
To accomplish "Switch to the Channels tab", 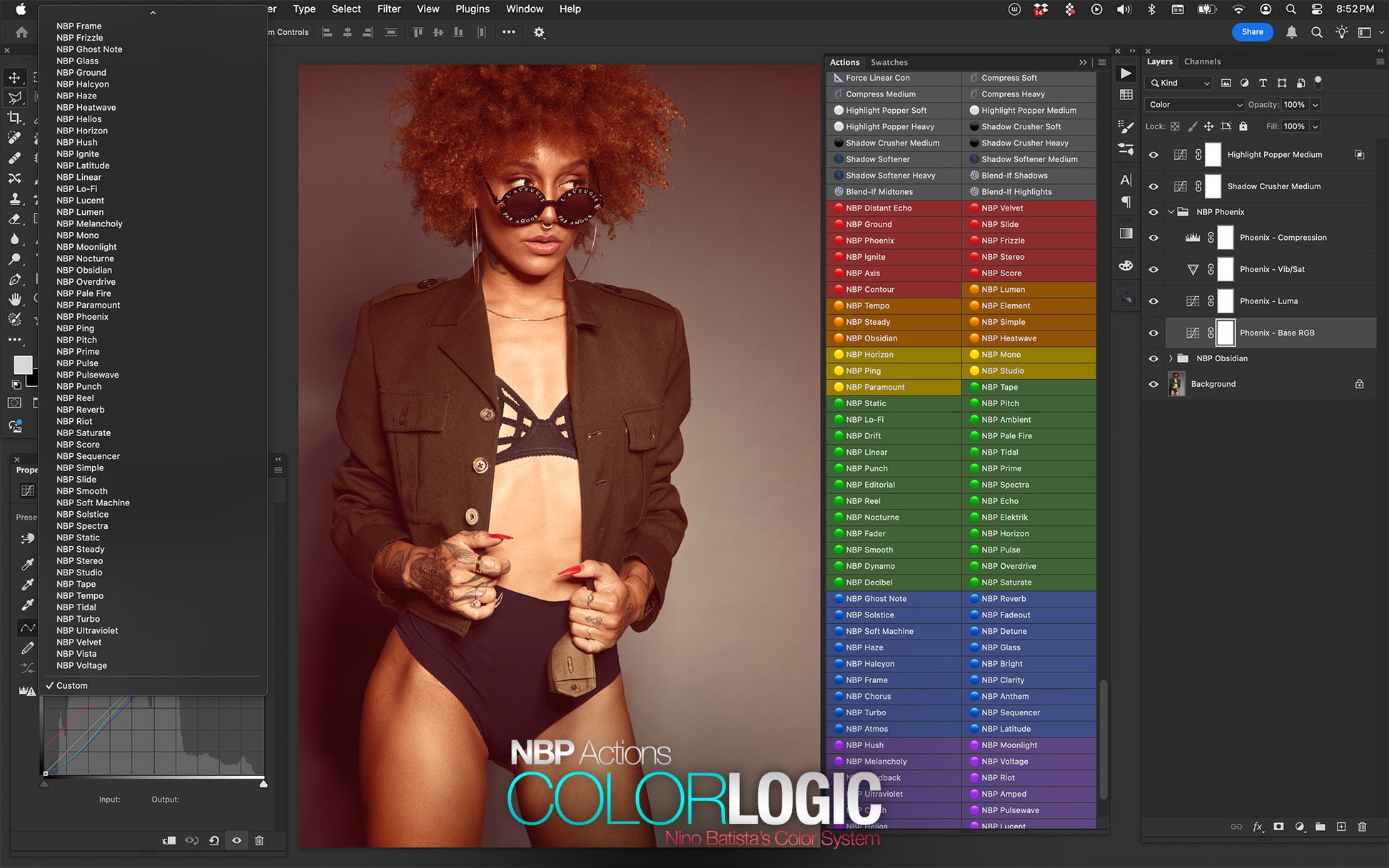I will click(x=1202, y=61).
